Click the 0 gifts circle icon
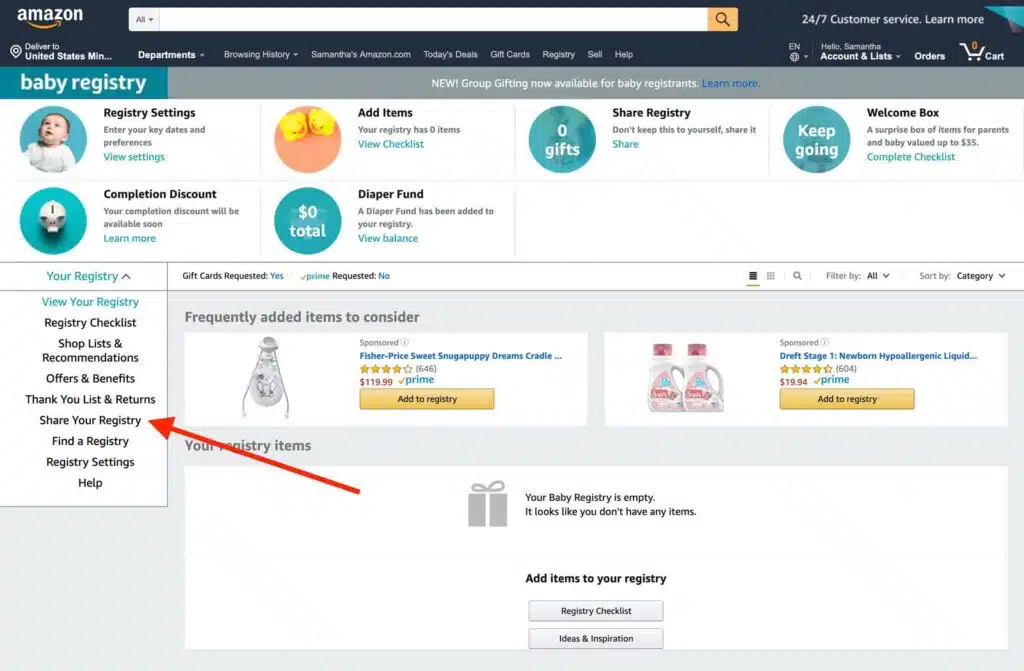The width and height of the screenshot is (1024, 671). click(x=562, y=139)
